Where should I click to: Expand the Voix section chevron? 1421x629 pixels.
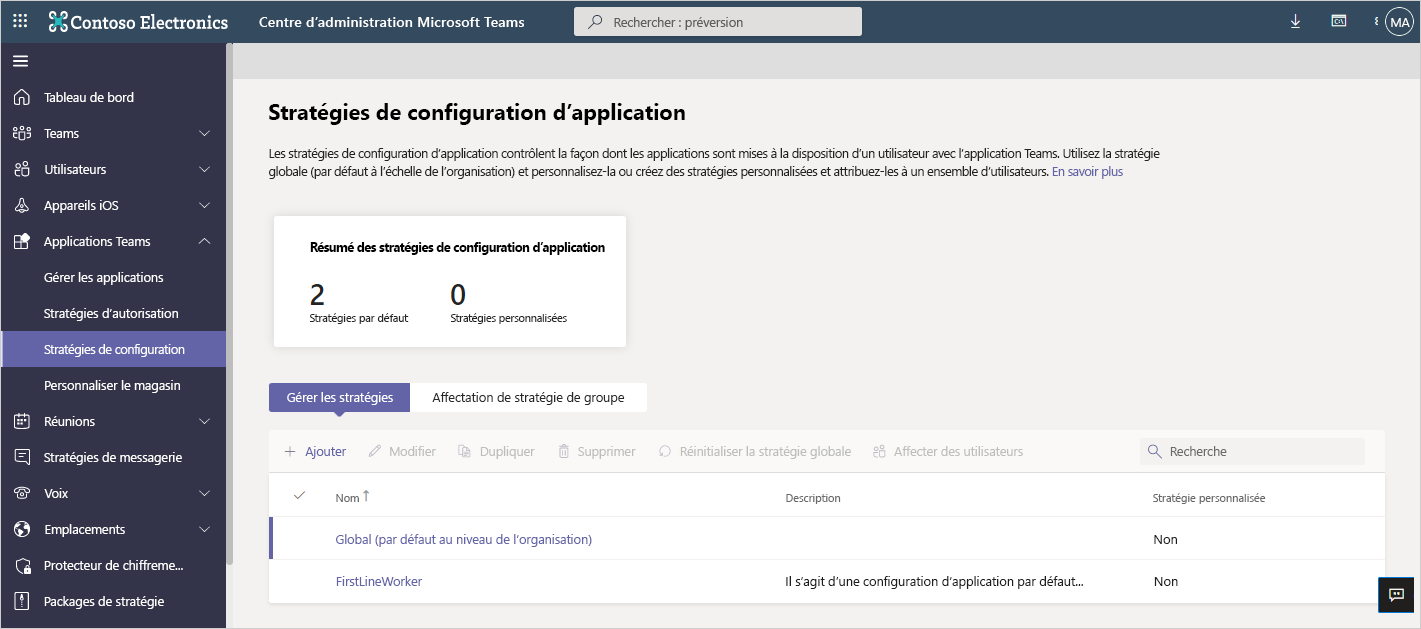click(x=205, y=493)
